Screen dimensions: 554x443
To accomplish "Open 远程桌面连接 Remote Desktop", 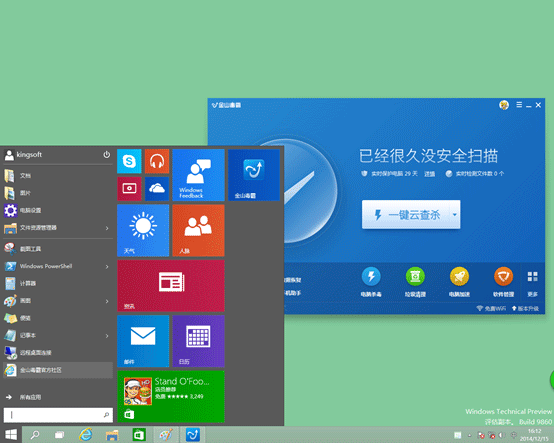I will click(58, 353).
